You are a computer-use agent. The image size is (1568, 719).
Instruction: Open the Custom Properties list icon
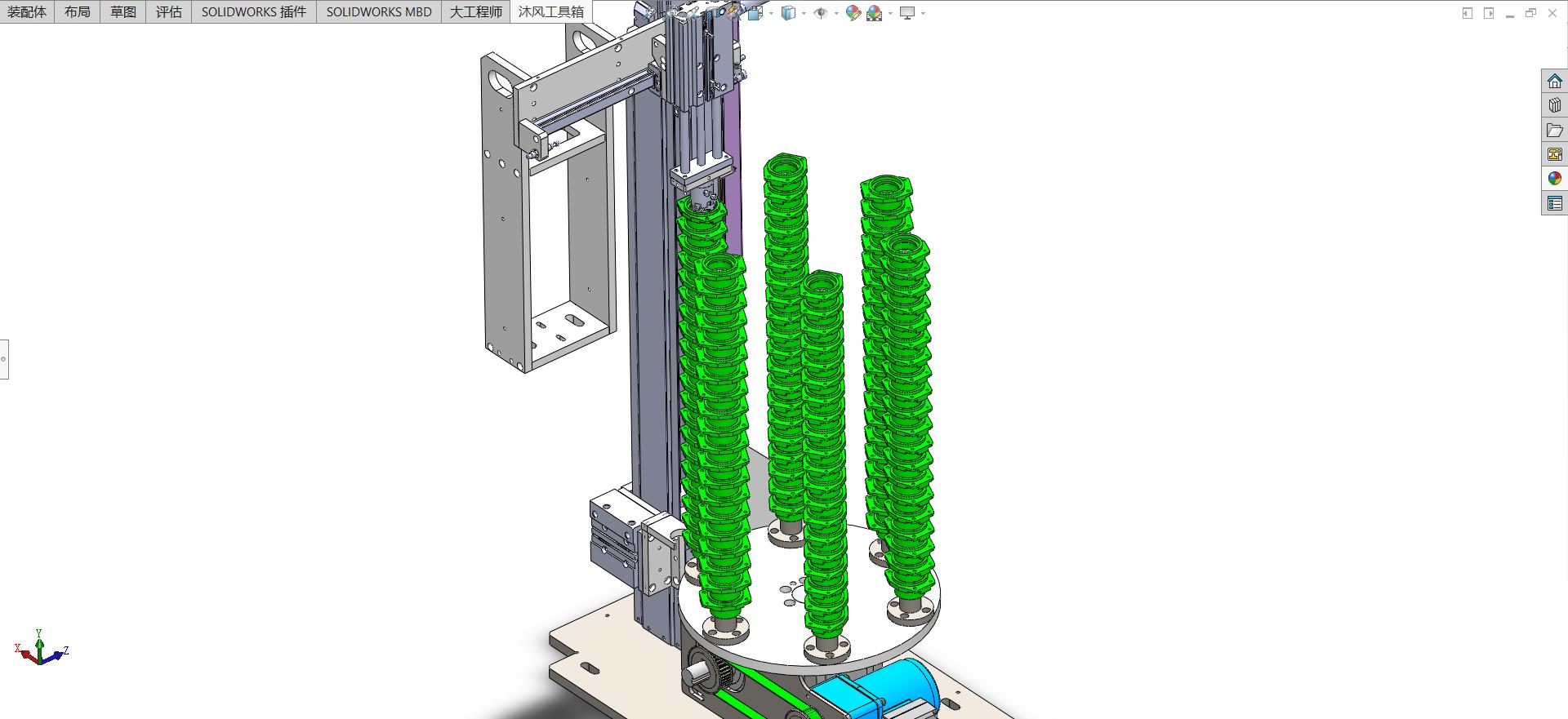tap(1554, 203)
